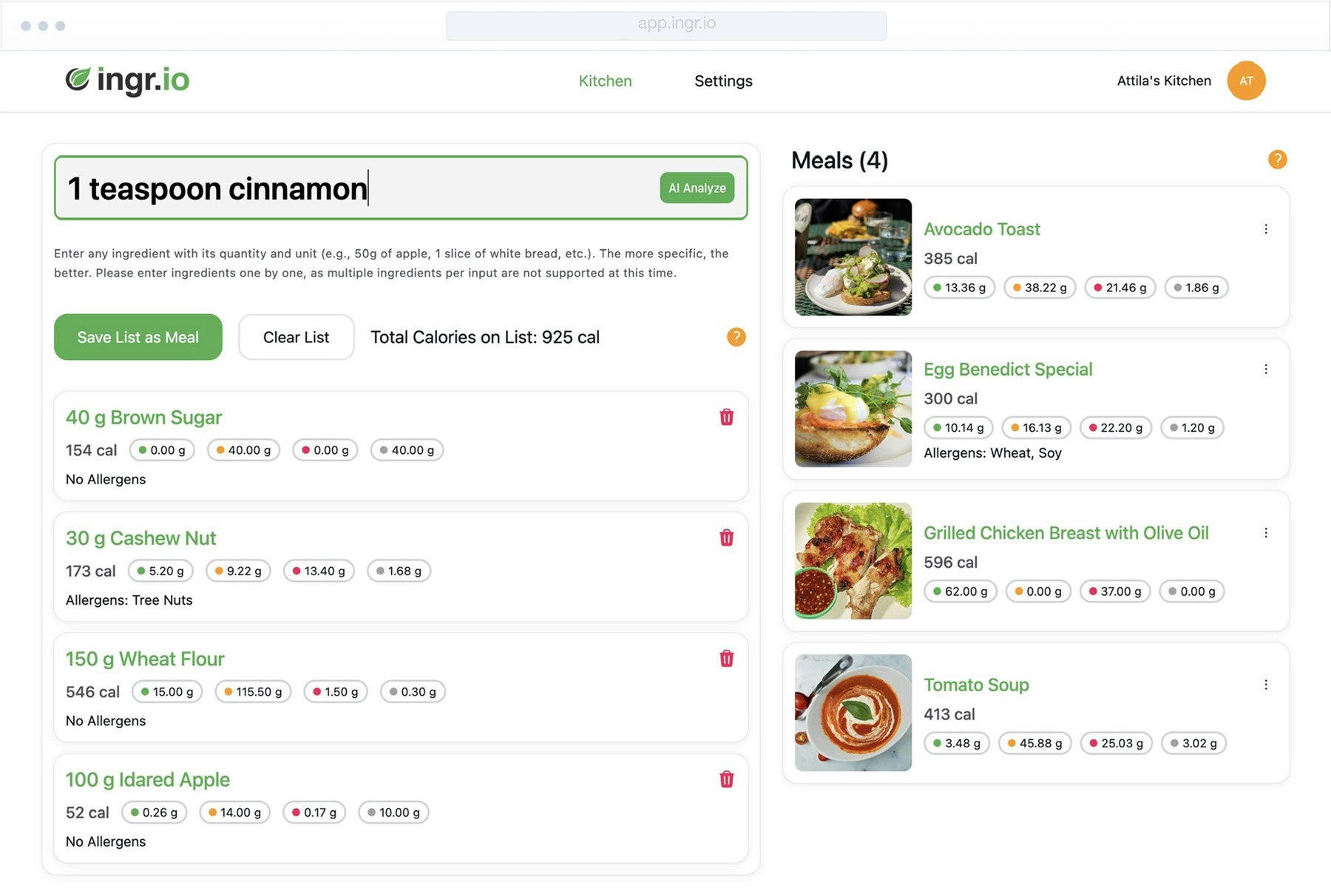
Task: Run AI Analyze on the ingredient
Action: pyautogui.click(x=696, y=188)
